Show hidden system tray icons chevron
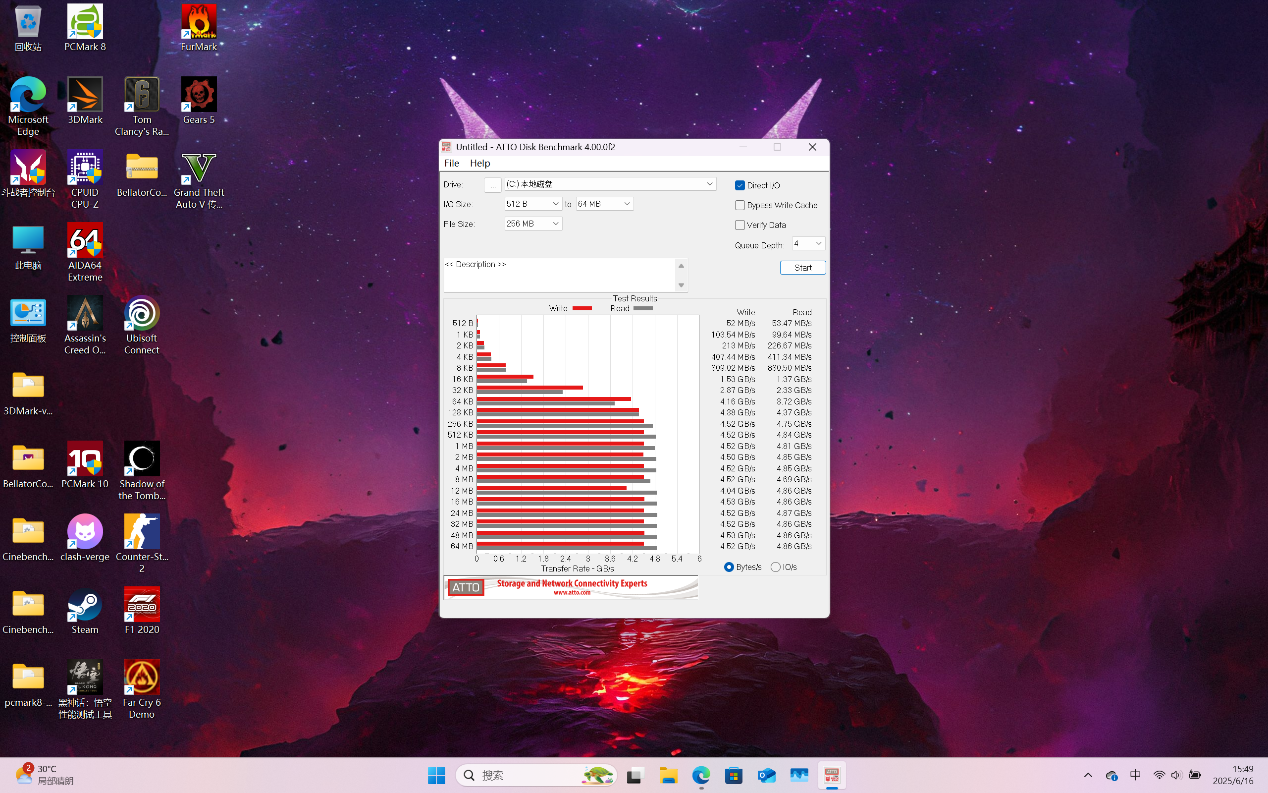This screenshot has width=1268, height=793. (x=1088, y=775)
